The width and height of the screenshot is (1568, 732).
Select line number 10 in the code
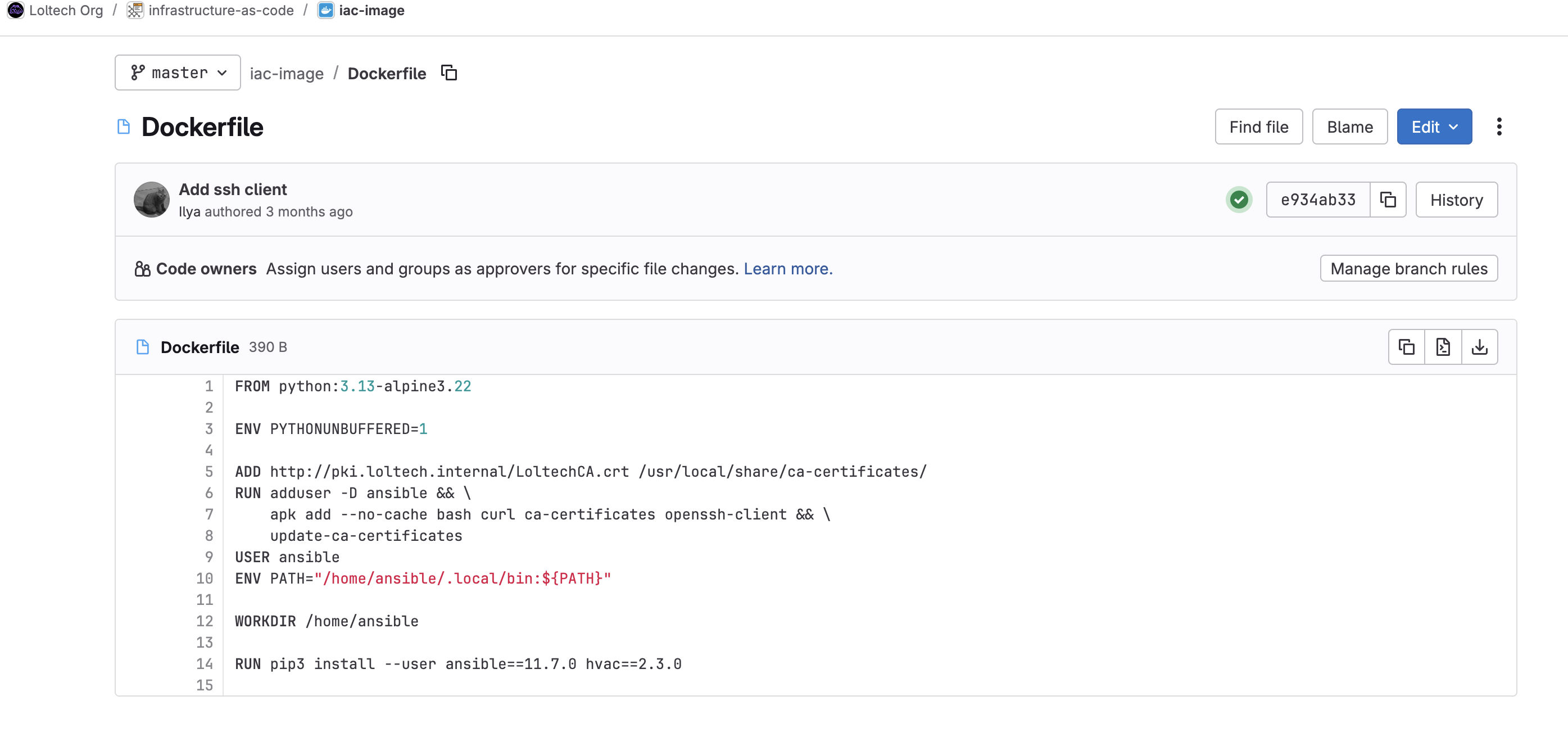pyautogui.click(x=205, y=579)
